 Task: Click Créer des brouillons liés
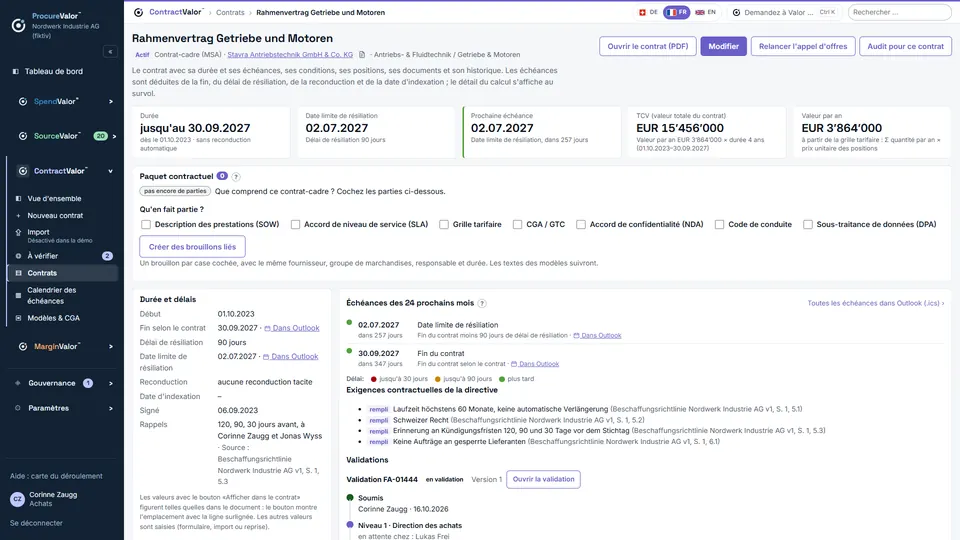[192, 247]
